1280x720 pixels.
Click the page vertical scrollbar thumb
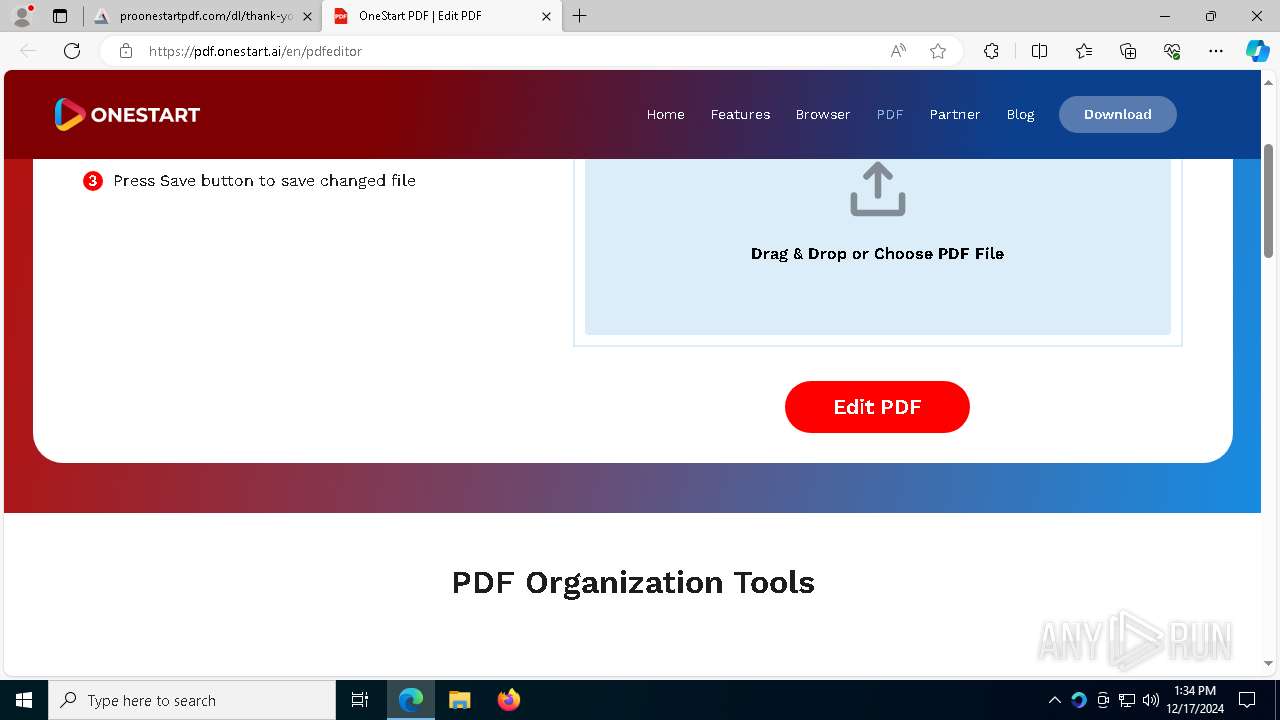pos(1268,200)
